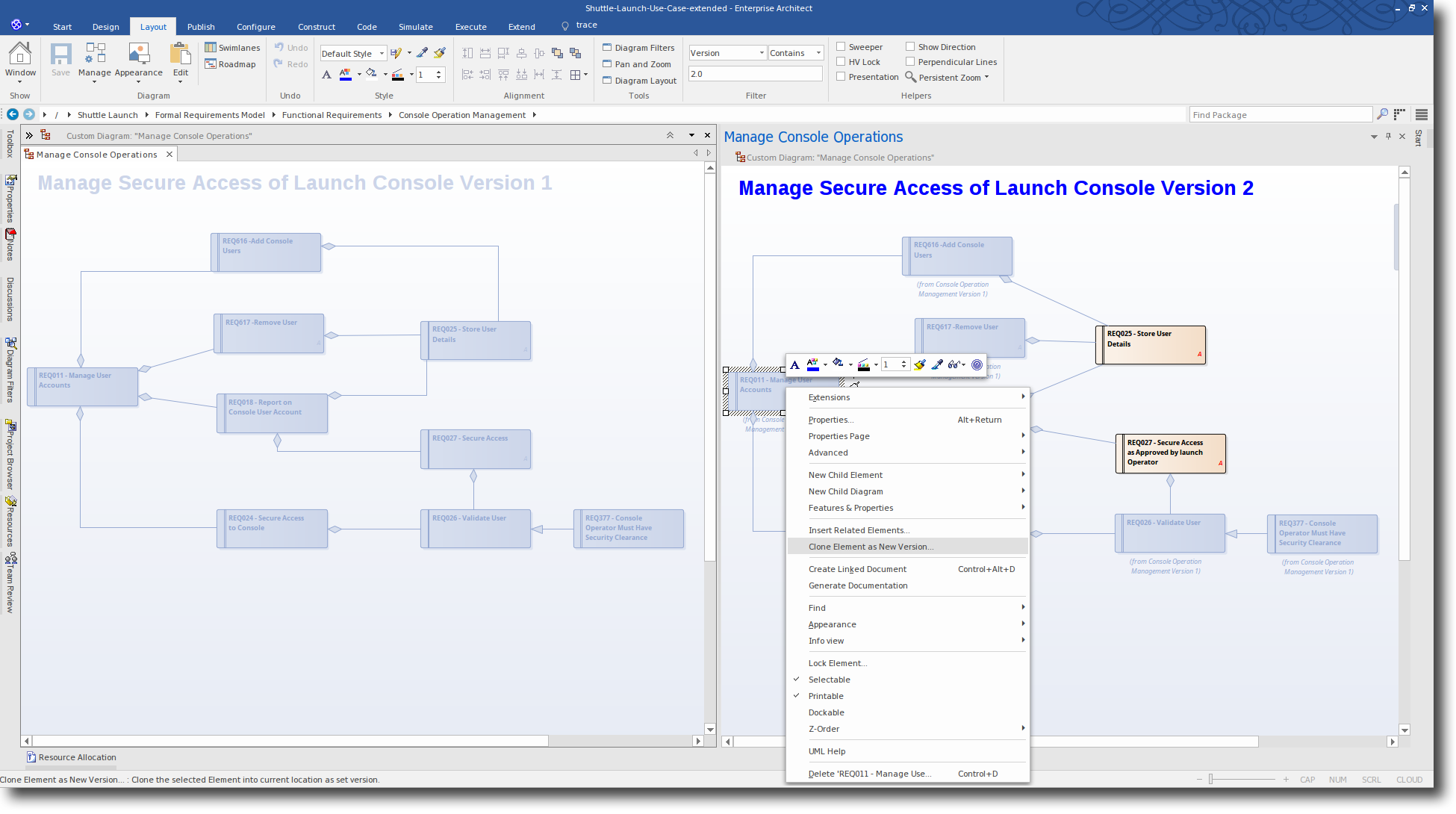Click the Find Package search magnifier

click(x=1382, y=114)
